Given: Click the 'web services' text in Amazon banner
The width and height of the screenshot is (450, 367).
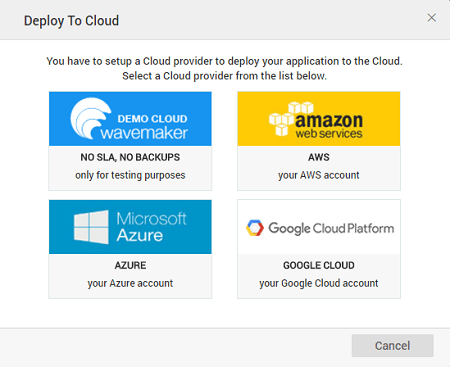Looking at the screenshot, I should pyautogui.click(x=329, y=134).
